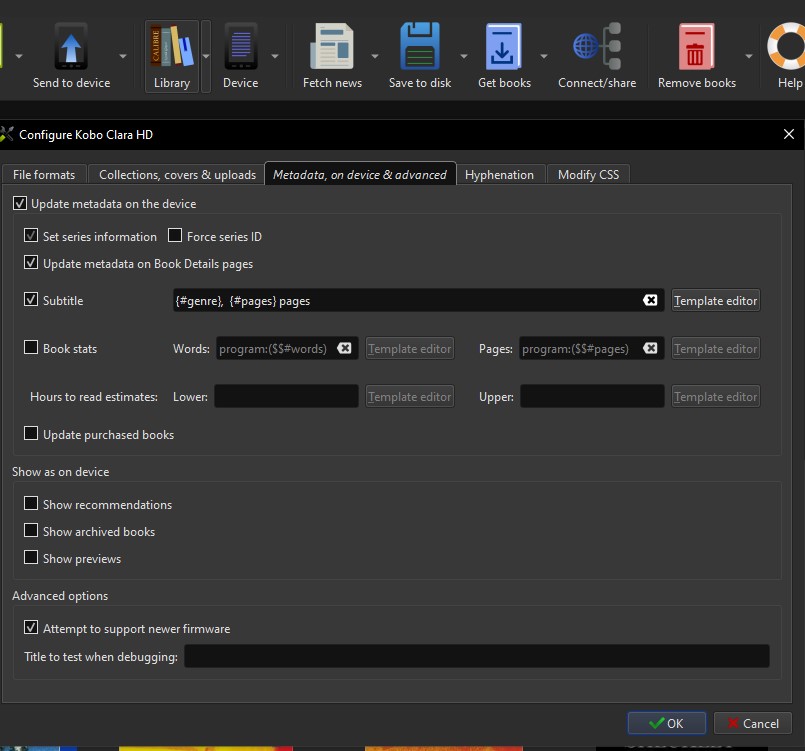Viewport: 805px width, 751px height.
Task: Expand the Fetch news dropdown arrow
Action: [x=375, y=57]
